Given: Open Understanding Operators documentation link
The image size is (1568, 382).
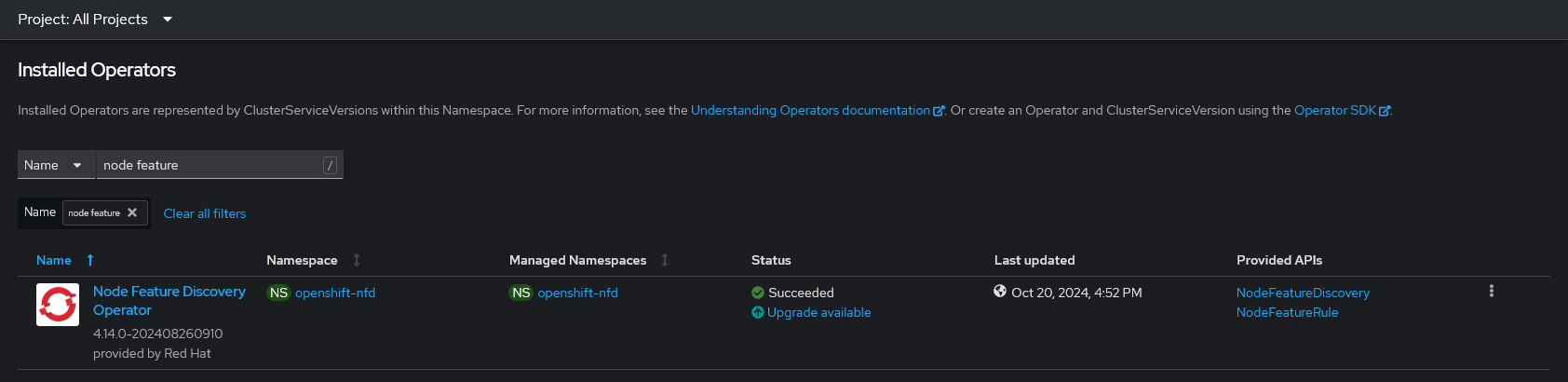Looking at the screenshot, I should [x=810, y=110].
